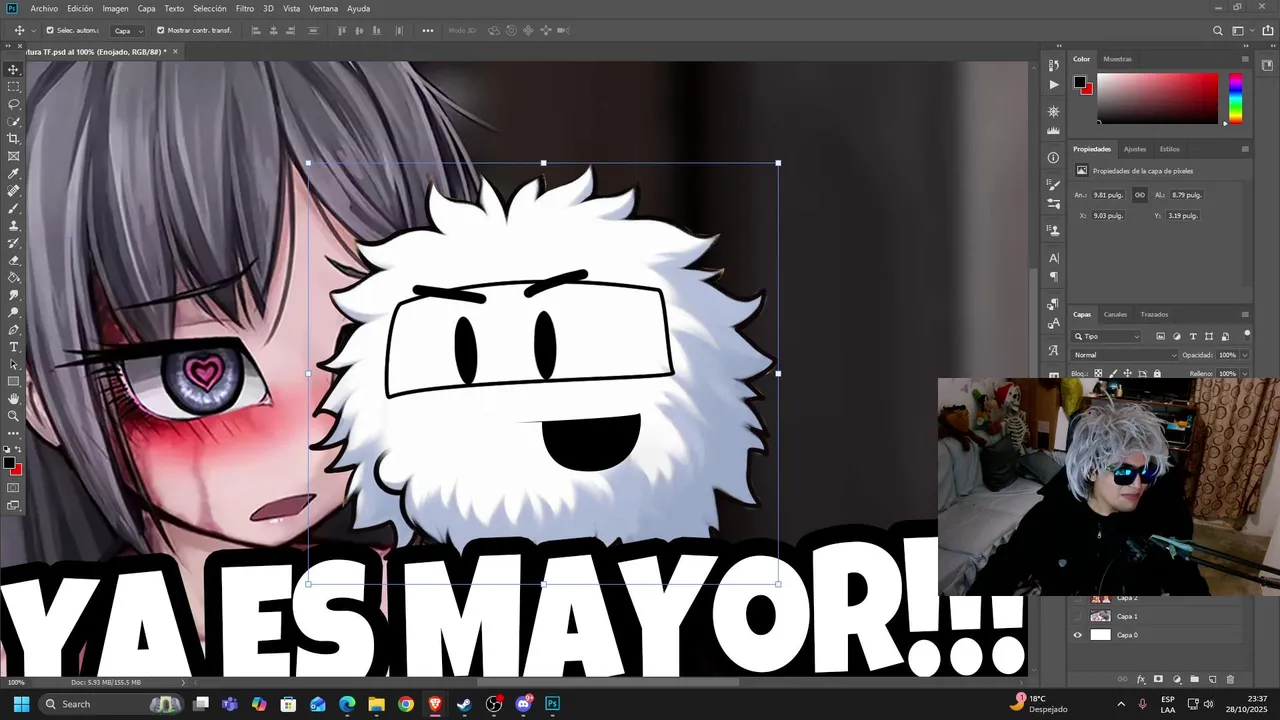Open the Archivo menu
Image resolution: width=1280 pixels, height=720 pixels.
point(44,8)
